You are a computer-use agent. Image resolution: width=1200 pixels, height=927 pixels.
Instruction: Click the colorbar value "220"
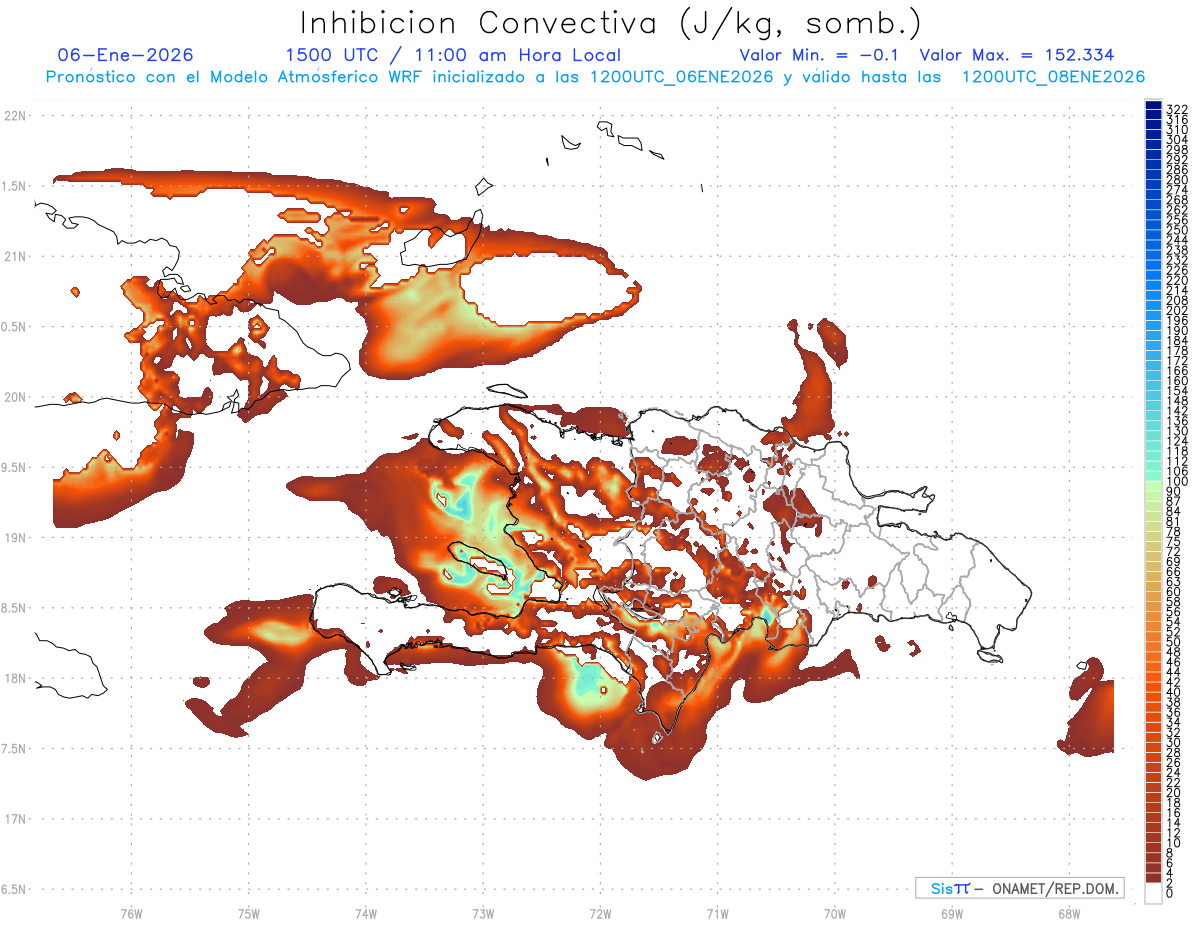pyautogui.click(x=1177, y=280)
